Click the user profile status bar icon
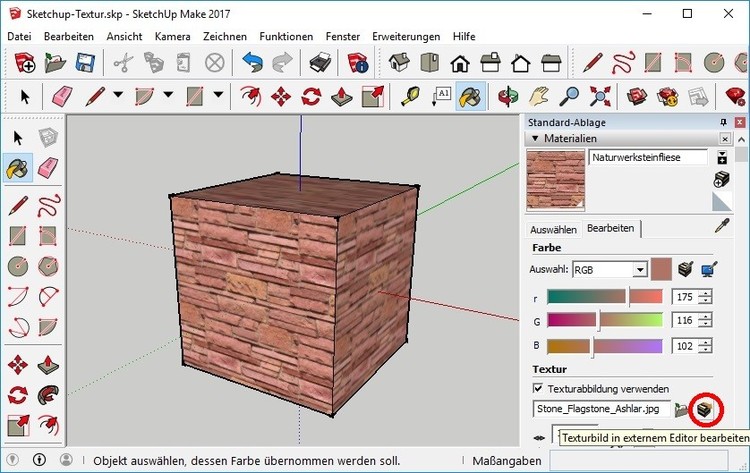The height and width of the screenshot is (473, 750). tap(66, 460)
